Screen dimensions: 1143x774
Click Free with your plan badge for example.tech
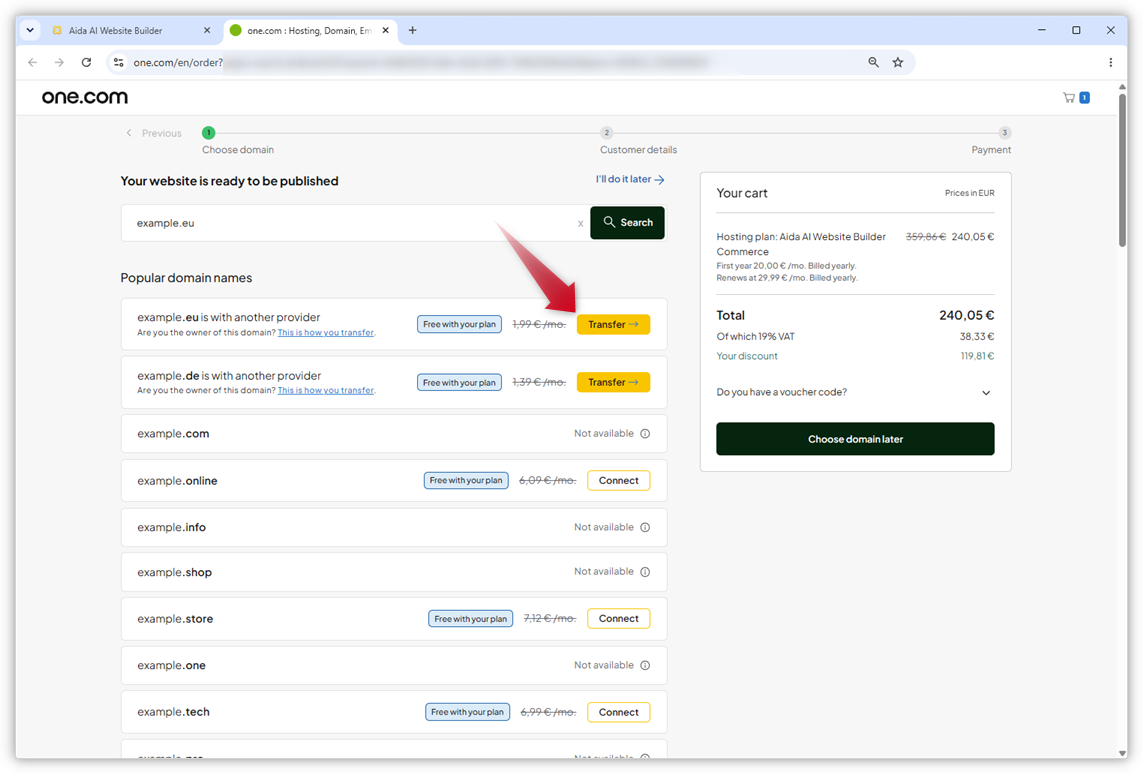467,713
